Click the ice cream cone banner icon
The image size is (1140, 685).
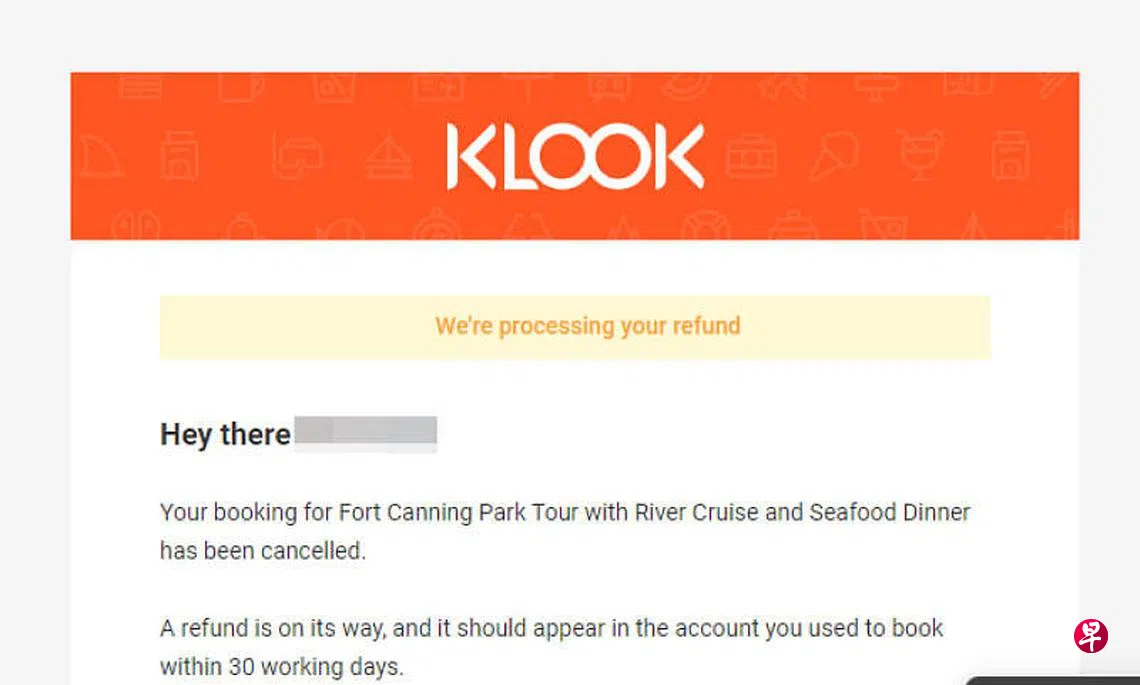[x=833, y=158]
